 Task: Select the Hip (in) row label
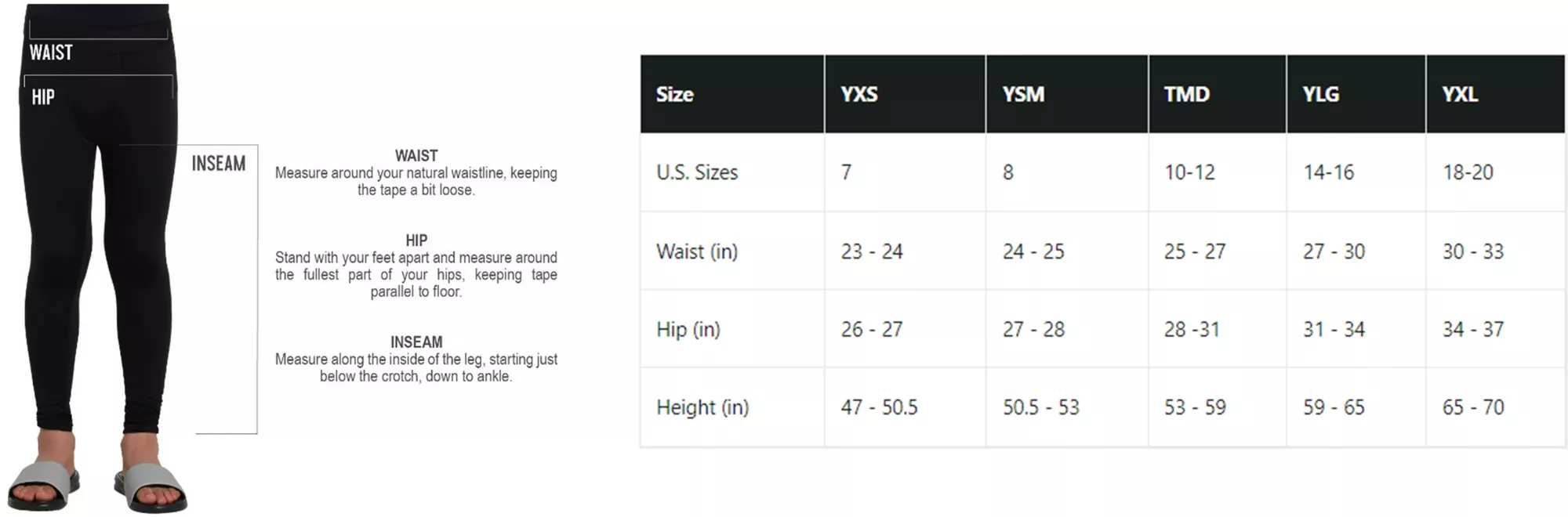688,330
